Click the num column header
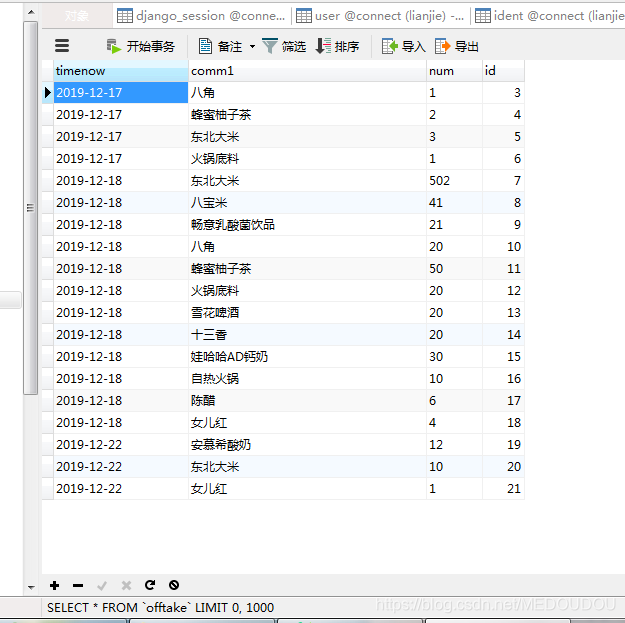 [454, 71]
